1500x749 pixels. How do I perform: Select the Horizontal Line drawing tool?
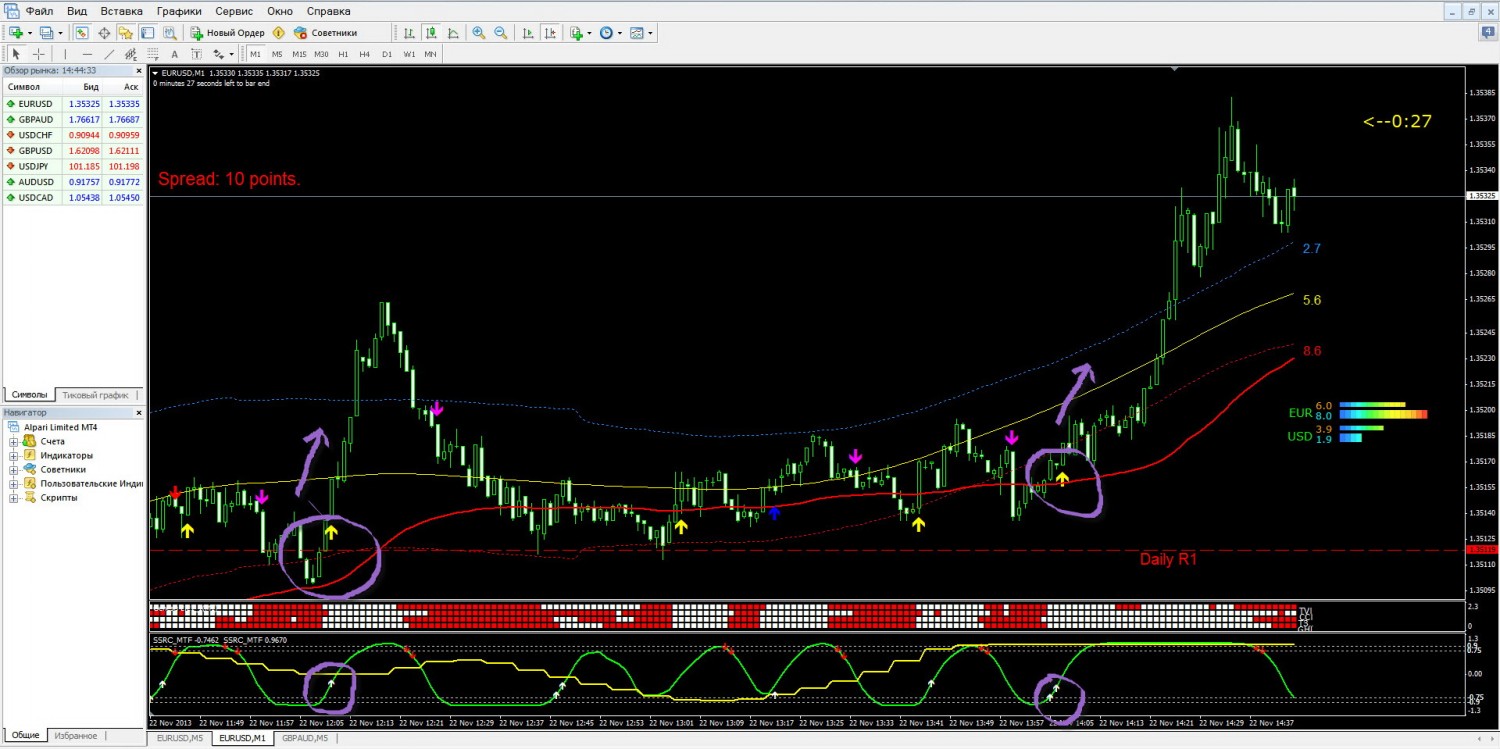[87, 54]
